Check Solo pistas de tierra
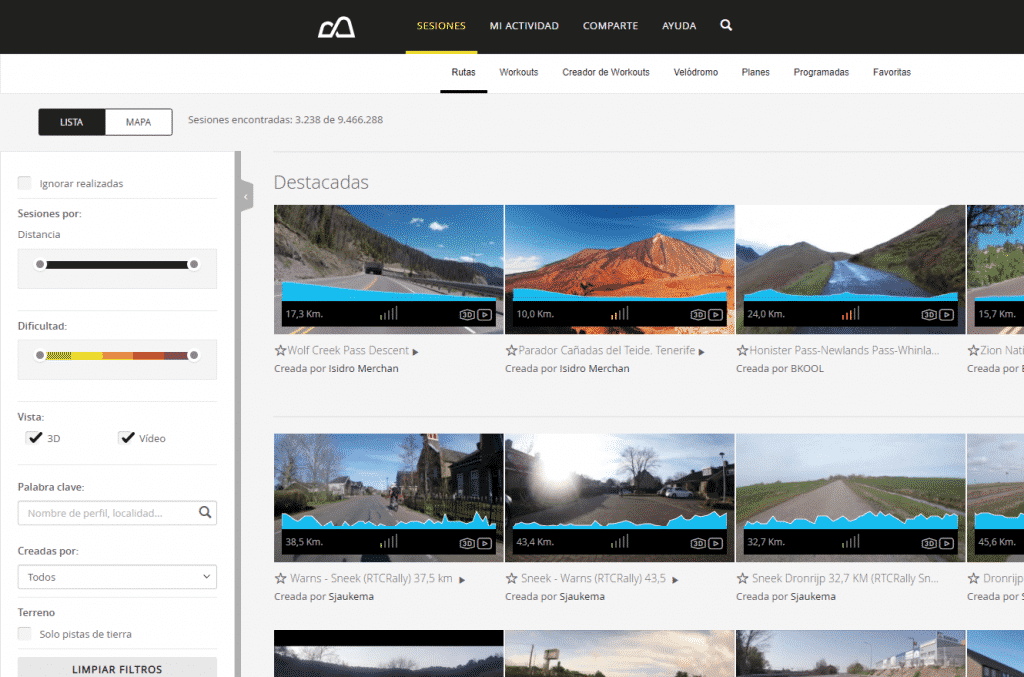1024x677 pixels. 25,633
